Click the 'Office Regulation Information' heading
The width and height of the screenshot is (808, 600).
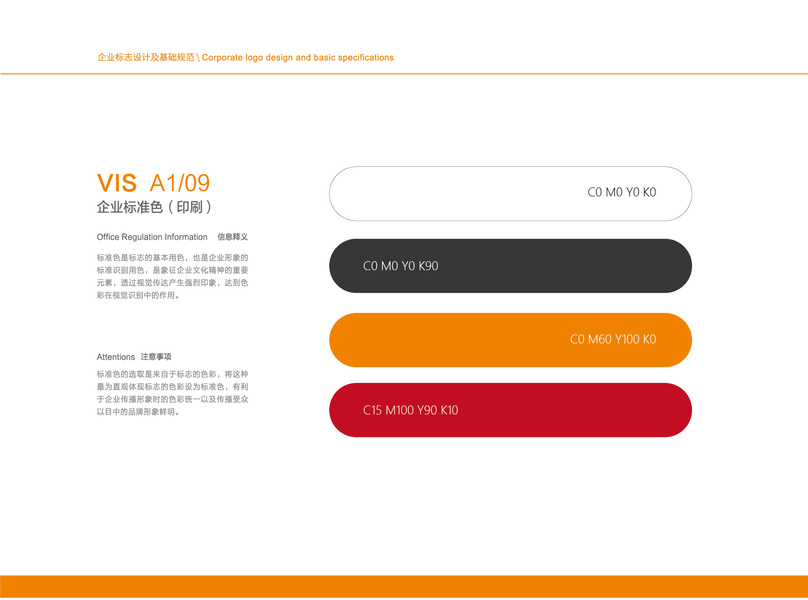pos(152,237)
